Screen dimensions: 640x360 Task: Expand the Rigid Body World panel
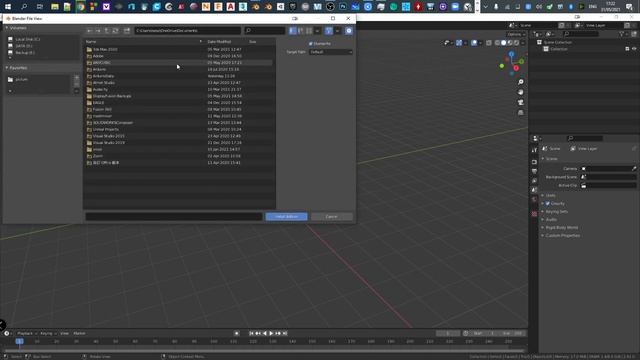pos(562,227)
